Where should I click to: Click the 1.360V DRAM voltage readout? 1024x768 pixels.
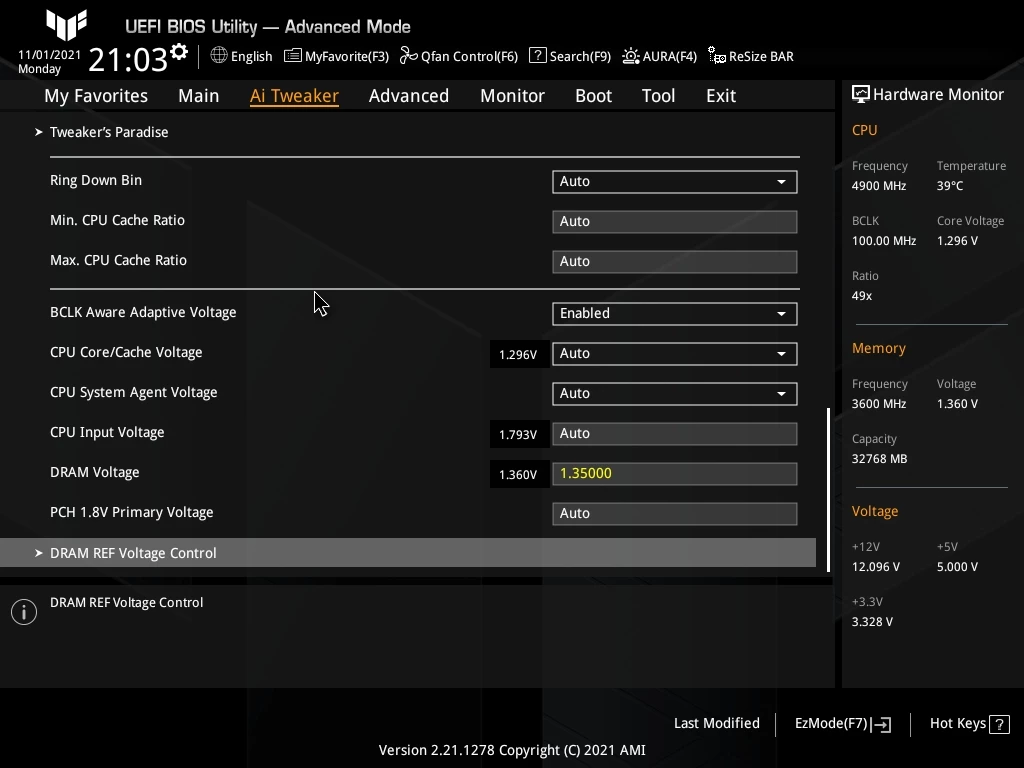pyautogui.click(x=518, y=475)
